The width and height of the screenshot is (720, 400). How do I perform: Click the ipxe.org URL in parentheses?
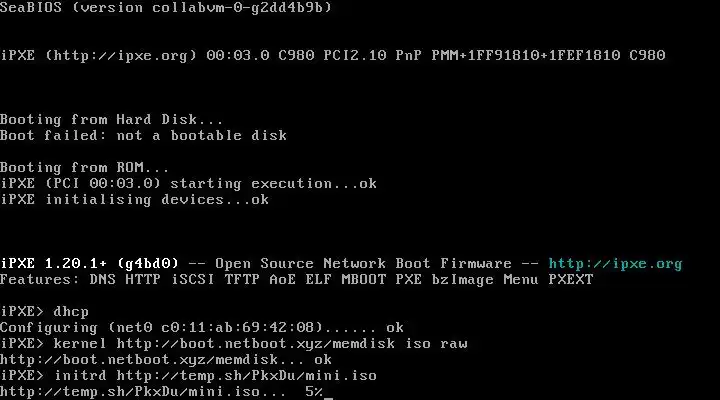121,56
